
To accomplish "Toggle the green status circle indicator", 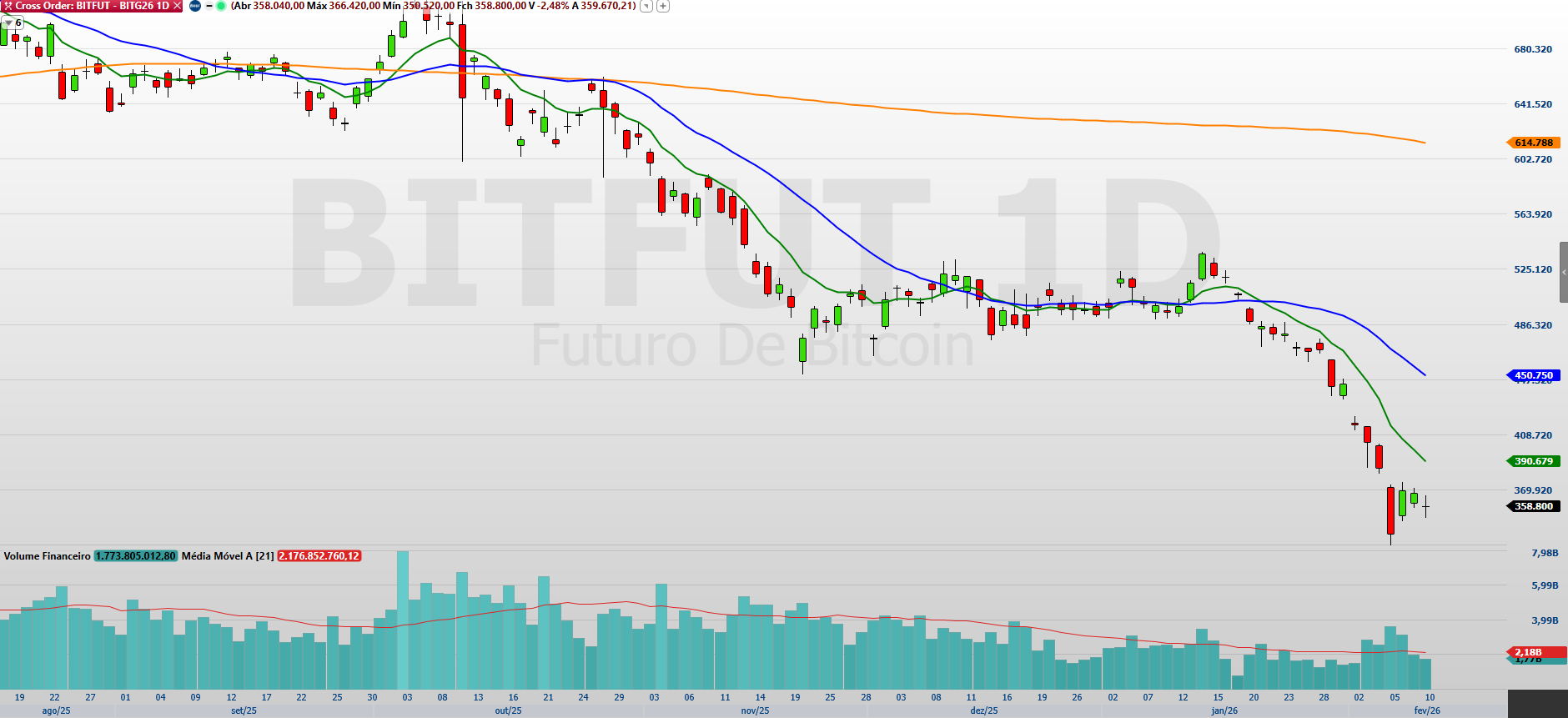I will tap(221, 6).
